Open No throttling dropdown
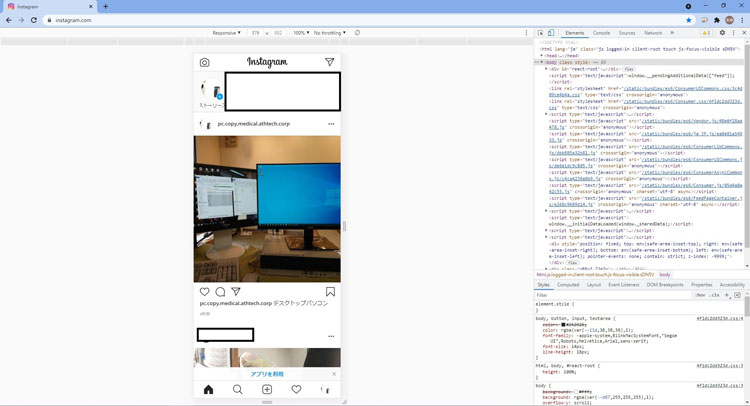Screen dimensions: 750x406 click(x=330, y=33)
